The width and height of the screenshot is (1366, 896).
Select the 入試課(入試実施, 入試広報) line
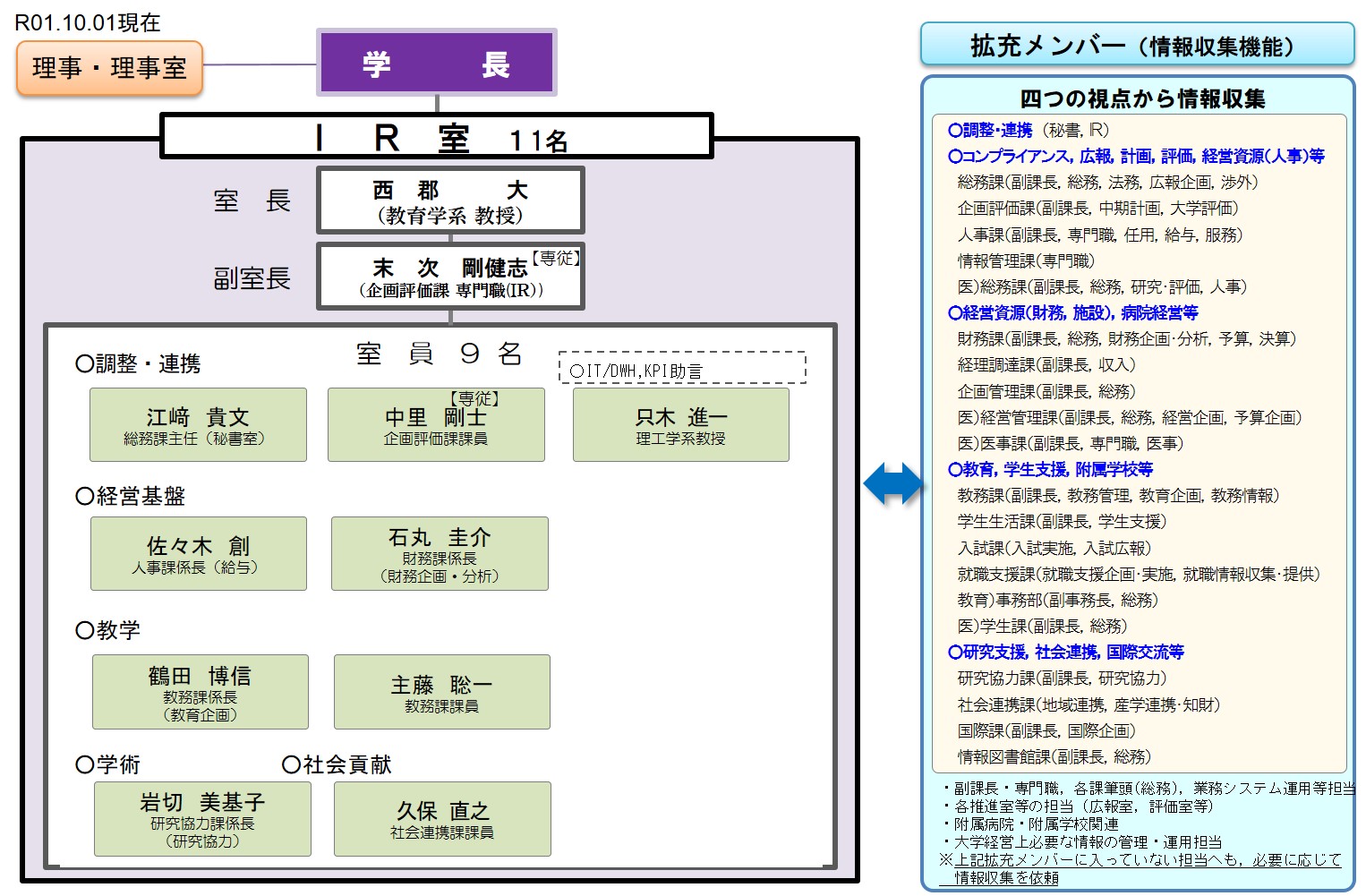(1054, 549)
